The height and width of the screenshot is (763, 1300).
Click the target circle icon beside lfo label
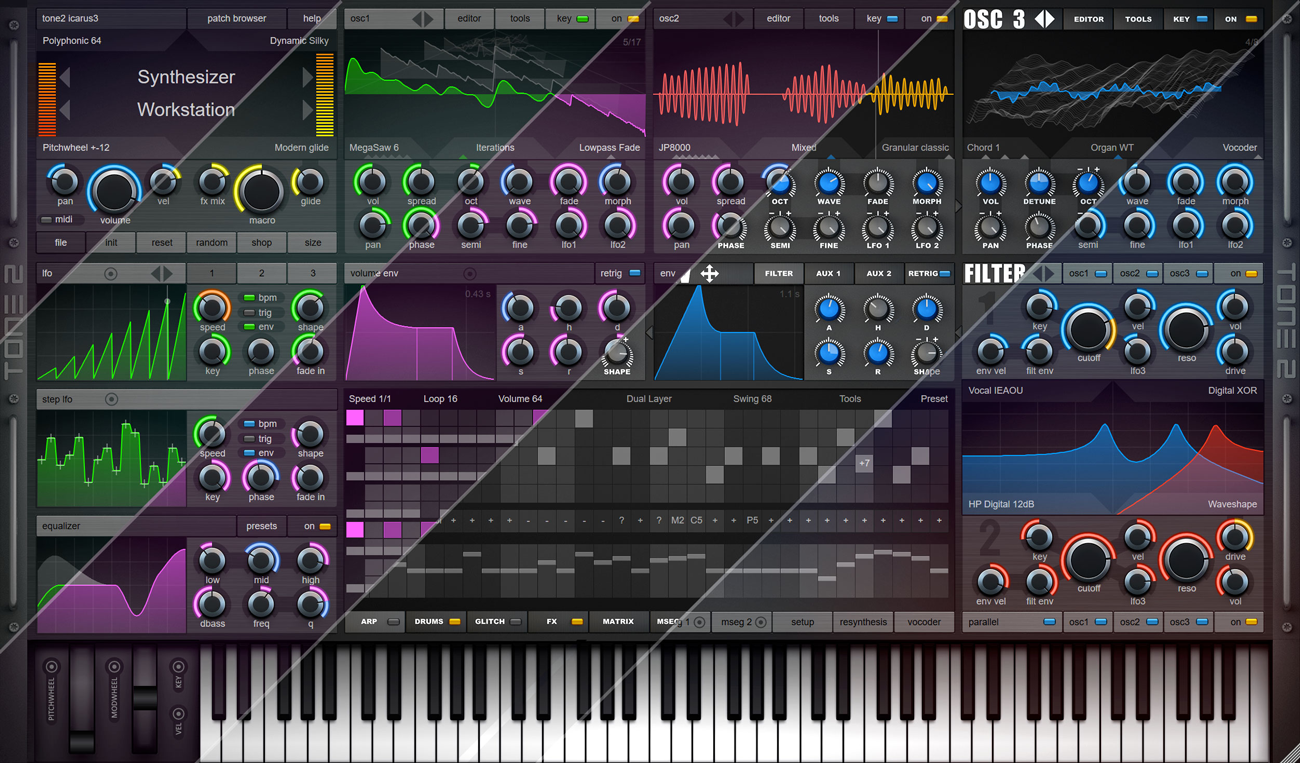pyautogui.click(x=110, y=272)
